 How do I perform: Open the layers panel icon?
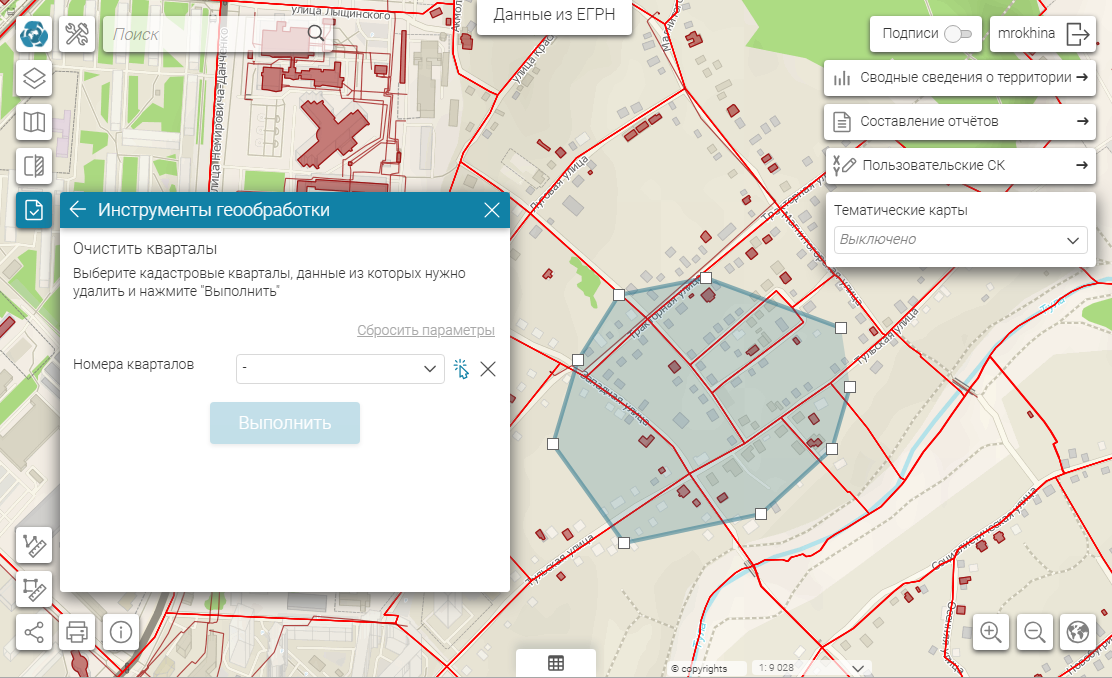34,78
